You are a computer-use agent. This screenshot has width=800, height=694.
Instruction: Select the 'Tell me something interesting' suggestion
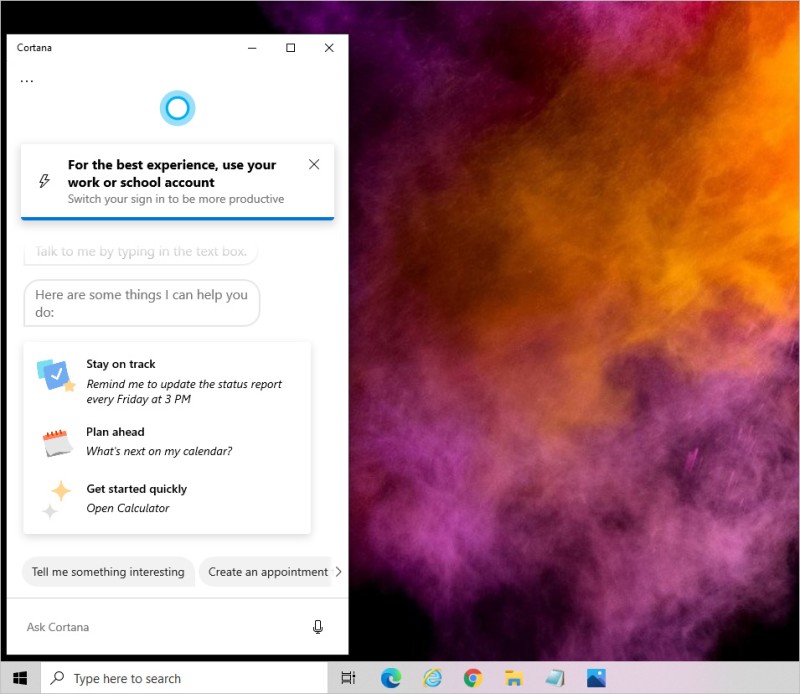coord(108,572)
